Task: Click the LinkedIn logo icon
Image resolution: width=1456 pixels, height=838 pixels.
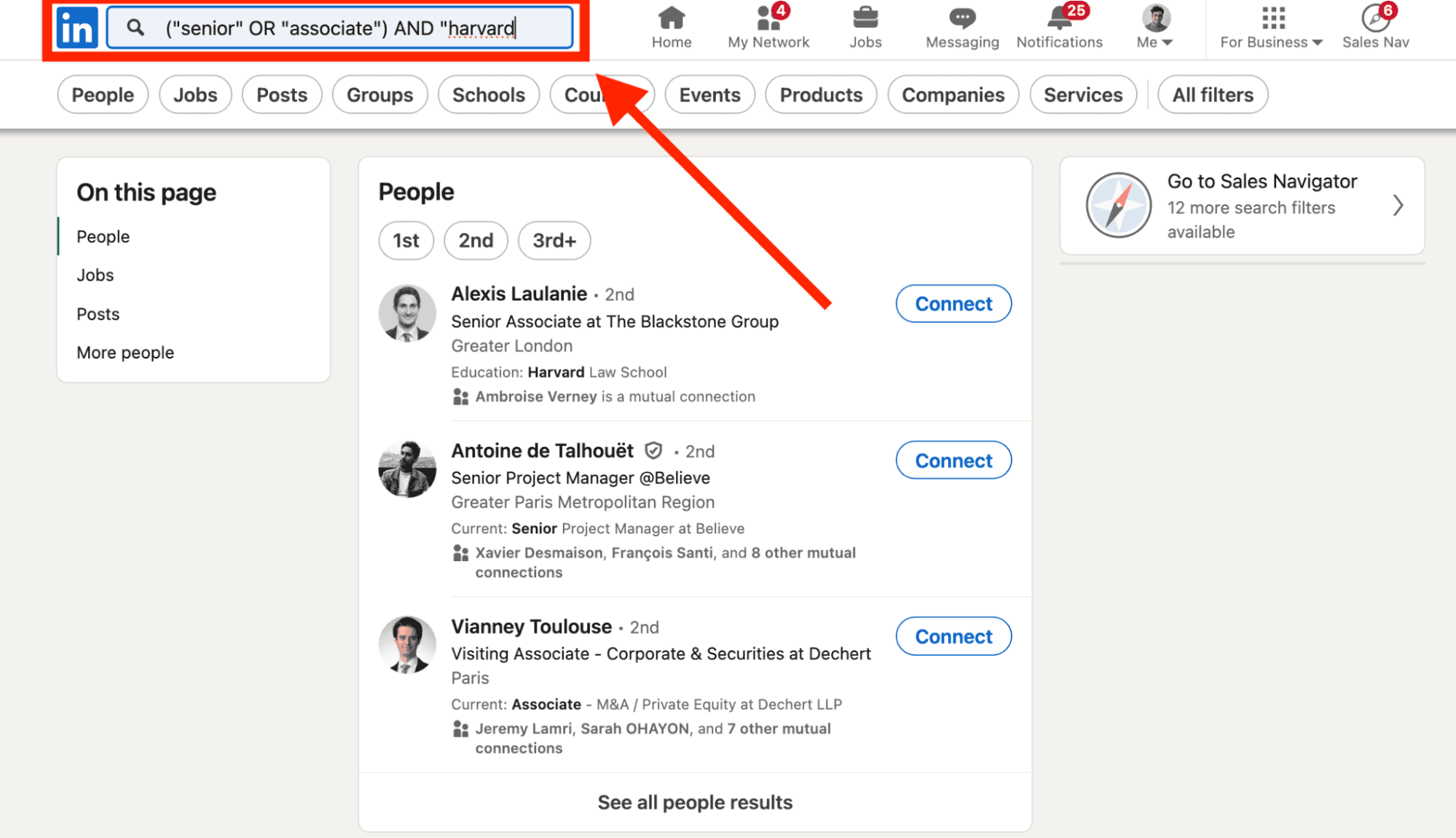Action: coord(76,28)
